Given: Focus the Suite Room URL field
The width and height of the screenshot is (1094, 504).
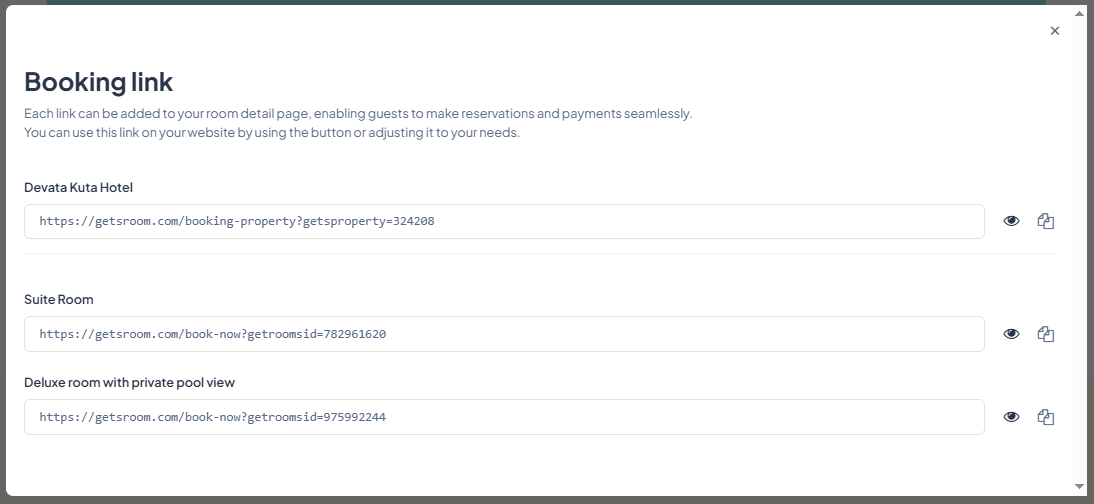Looking at the screenshot, I should (504, 334).
